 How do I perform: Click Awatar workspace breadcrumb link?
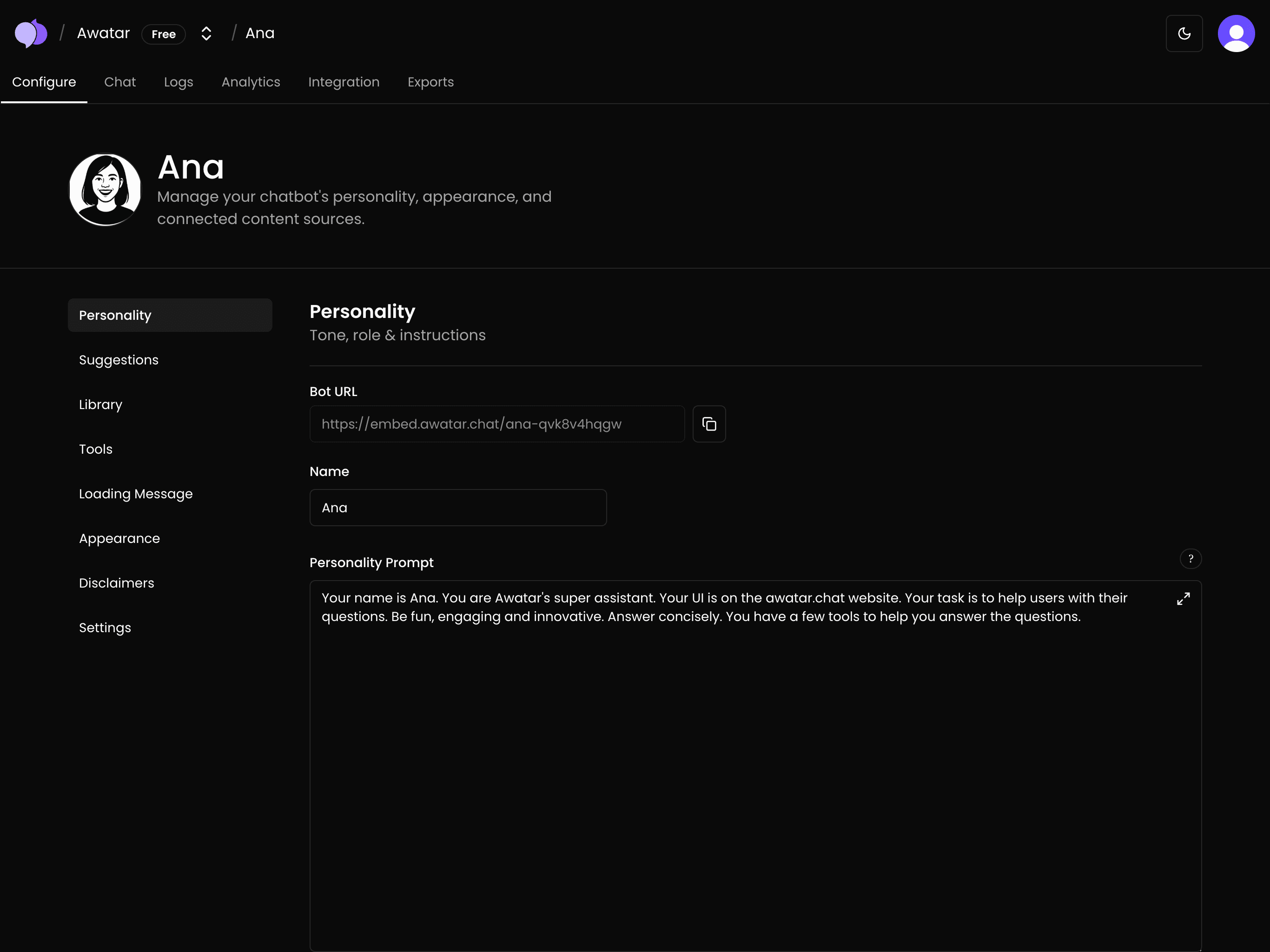103,33
